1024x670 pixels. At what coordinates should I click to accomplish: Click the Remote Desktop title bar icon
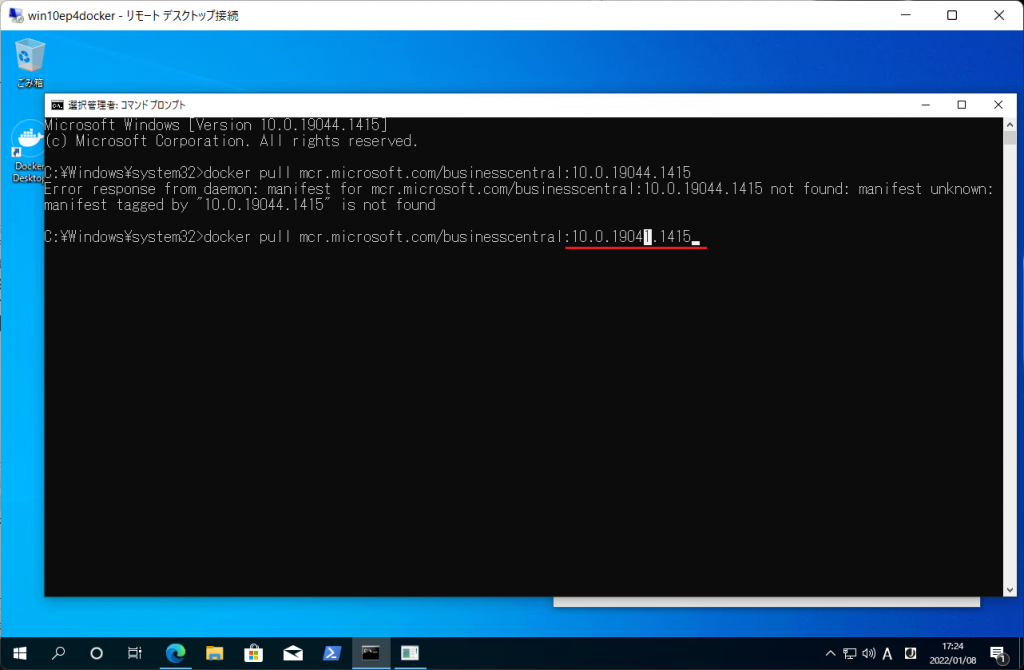tap(16, 15)
